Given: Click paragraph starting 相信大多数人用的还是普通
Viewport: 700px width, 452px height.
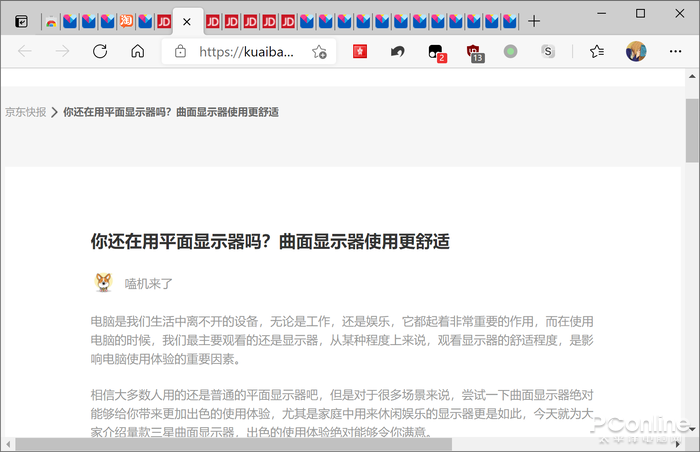Looking at the screenshot, I should 342,414.
